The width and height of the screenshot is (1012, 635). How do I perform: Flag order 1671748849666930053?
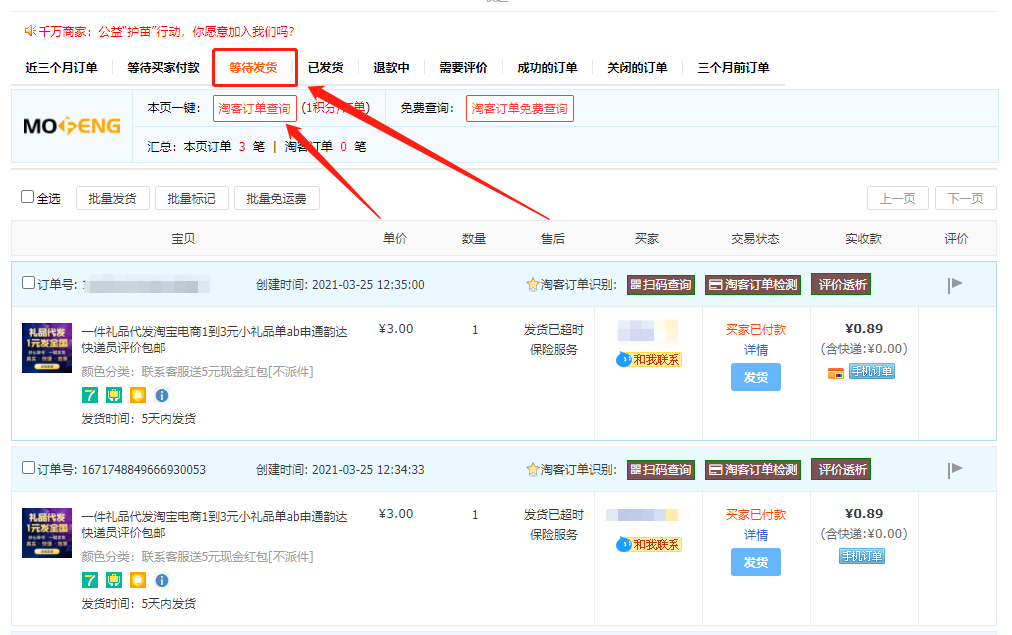pyautogui.click(x=955, y=470)
